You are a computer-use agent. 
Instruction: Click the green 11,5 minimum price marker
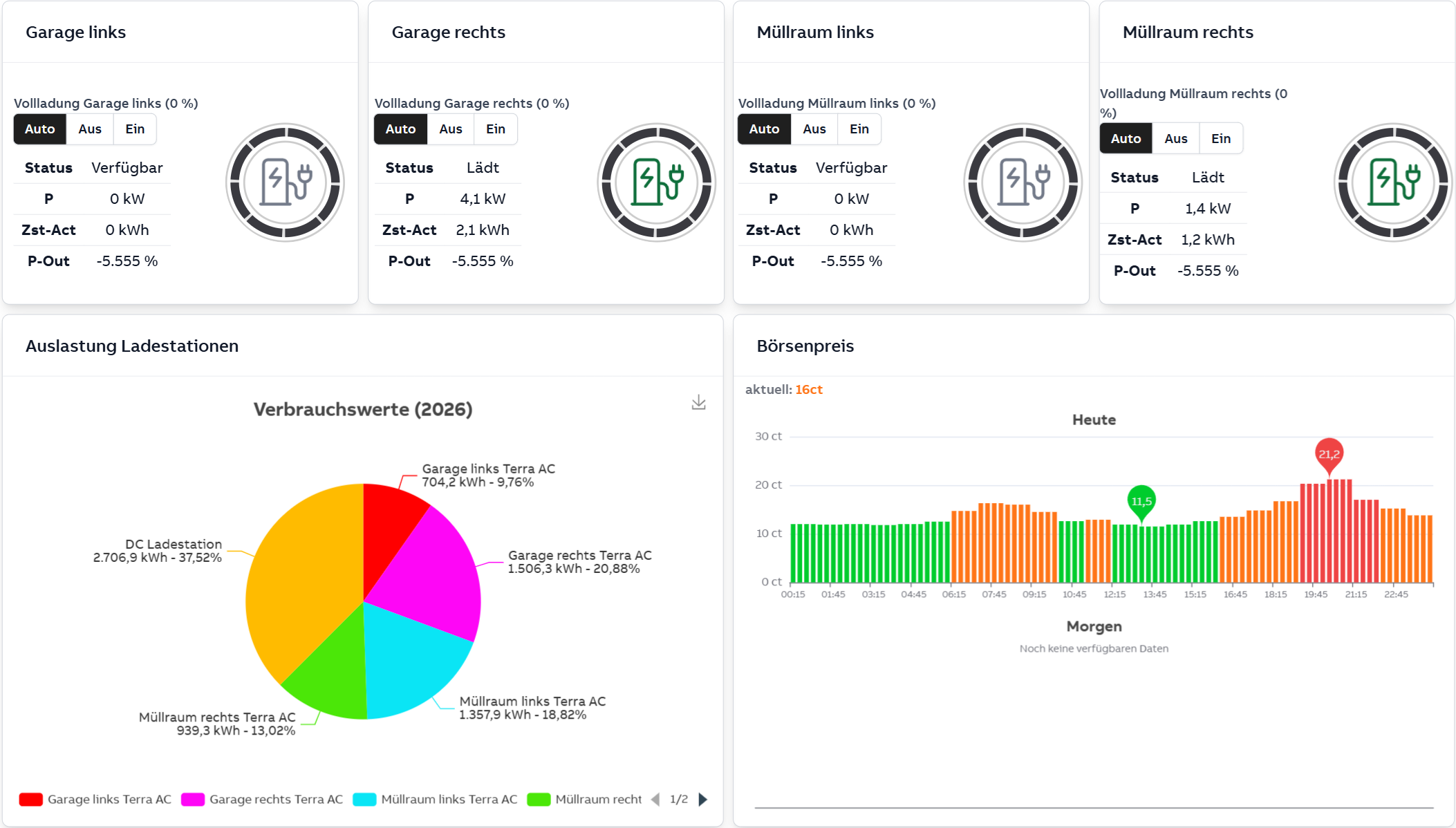tap(1141, 501)
